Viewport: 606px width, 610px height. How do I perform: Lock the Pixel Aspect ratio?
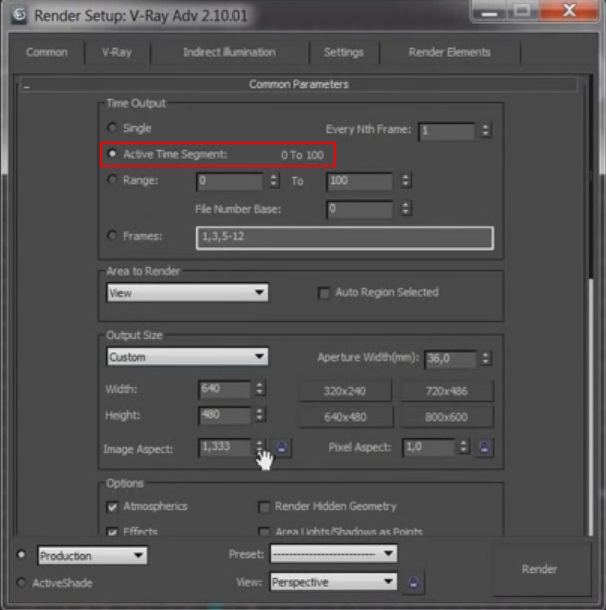click(485, 448)
